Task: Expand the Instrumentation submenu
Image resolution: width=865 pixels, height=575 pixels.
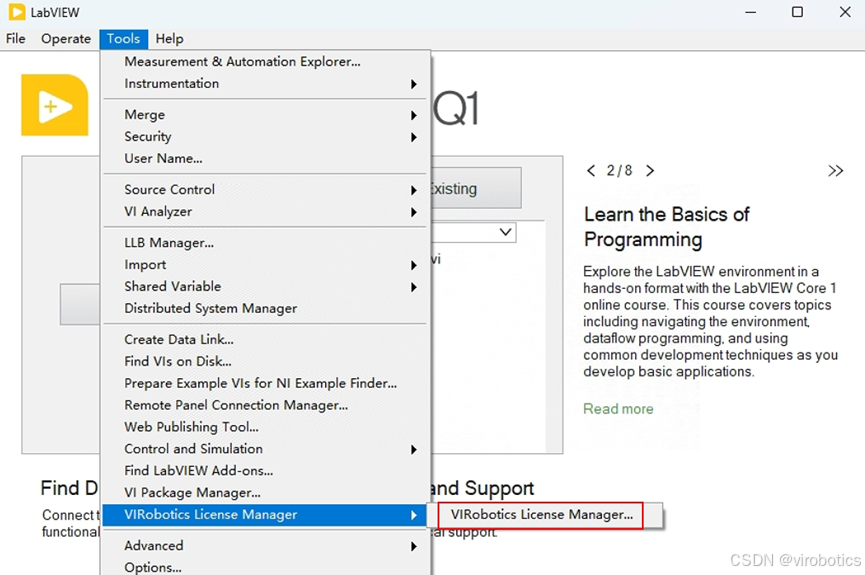Action: click(265, 84)
